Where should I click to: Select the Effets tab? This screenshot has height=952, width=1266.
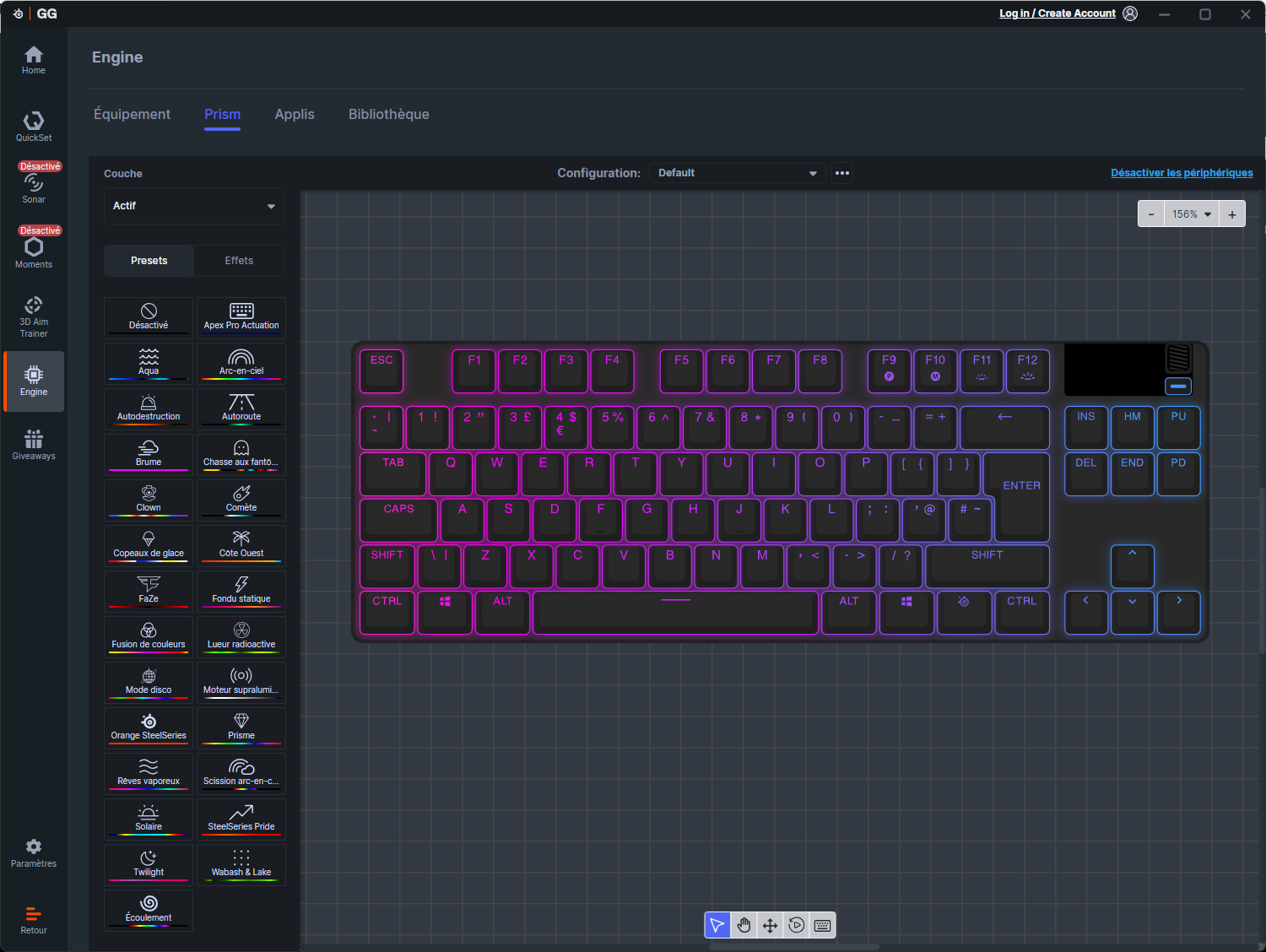(x=239, y=261)
